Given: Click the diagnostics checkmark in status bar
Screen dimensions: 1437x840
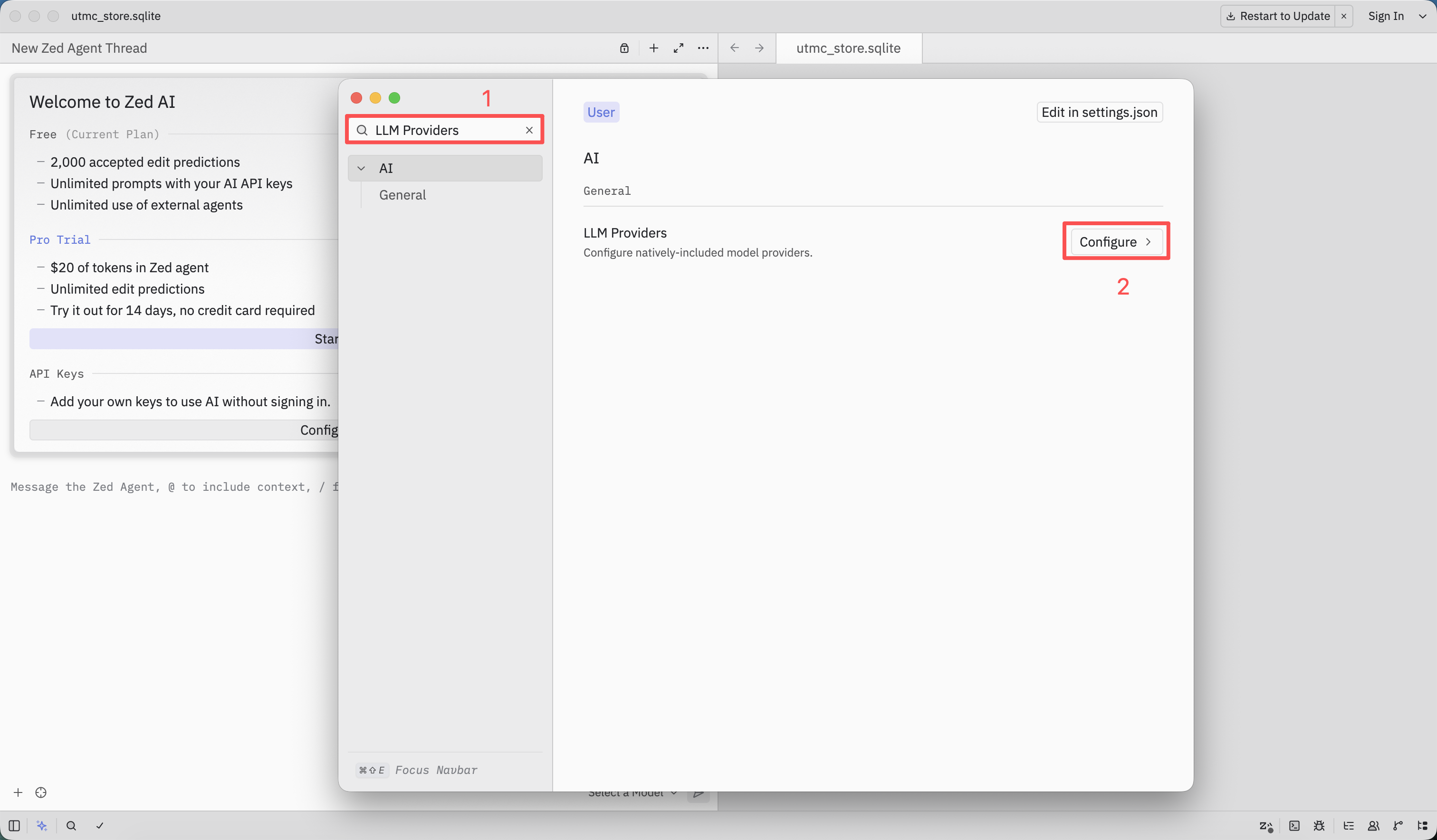Looking at the screenshot, I should [x=100, y=825].
